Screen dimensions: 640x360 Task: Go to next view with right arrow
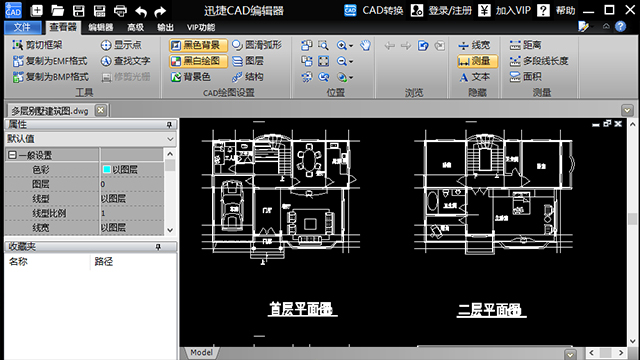[x=406, y=45]
